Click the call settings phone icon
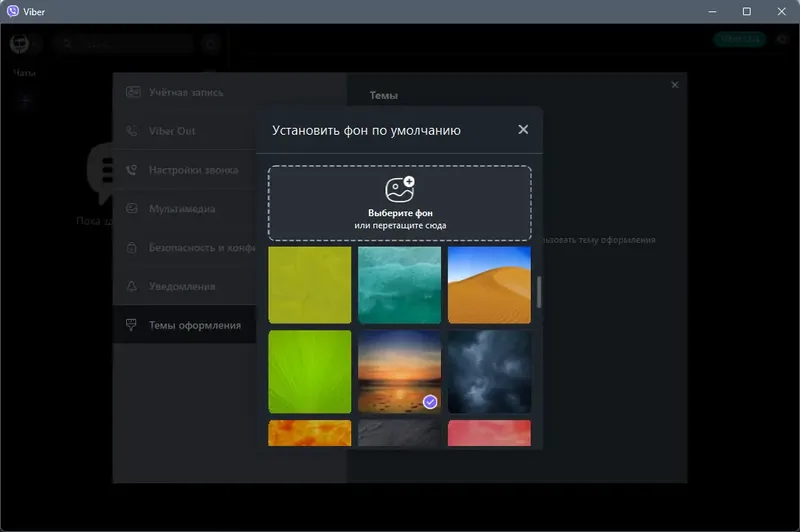800x532 pixels. coord(132,169)
